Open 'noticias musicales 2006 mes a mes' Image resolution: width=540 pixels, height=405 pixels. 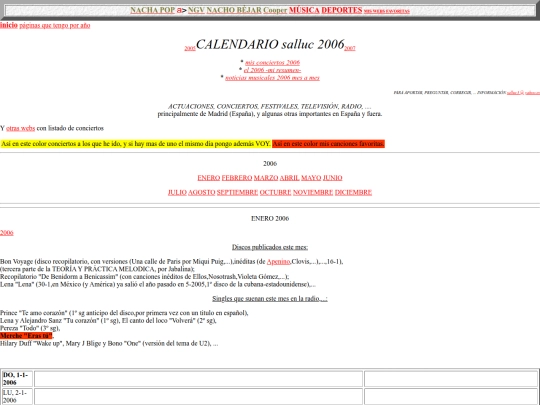click(272, 78)
